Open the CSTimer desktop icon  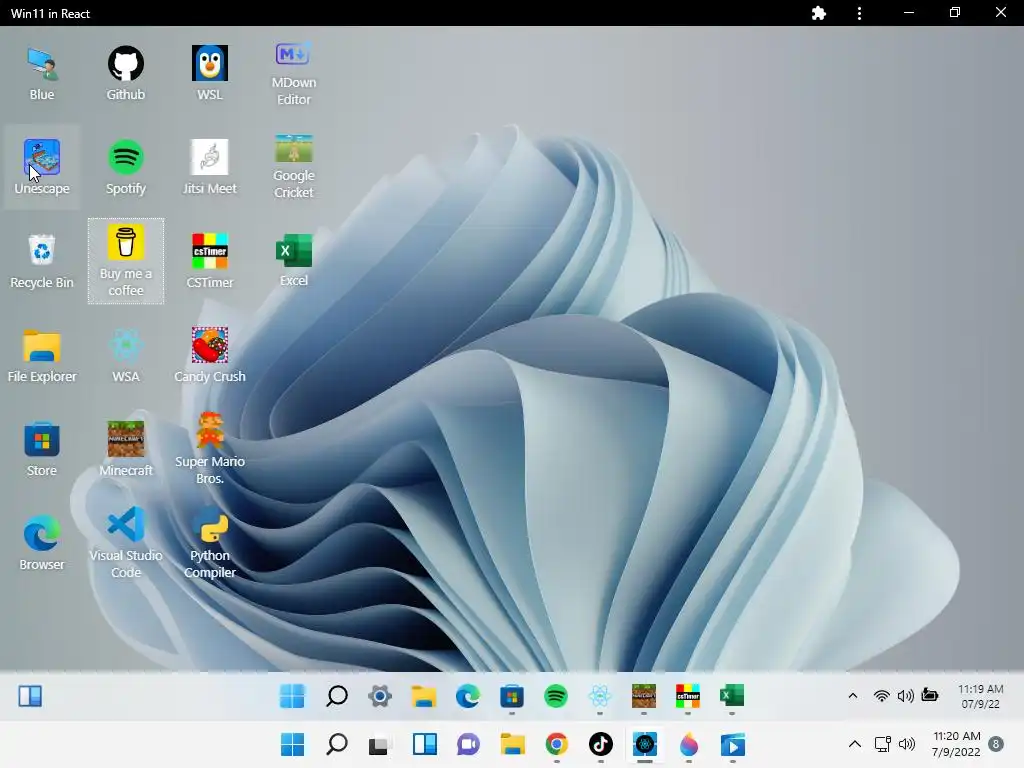point(210,261)
